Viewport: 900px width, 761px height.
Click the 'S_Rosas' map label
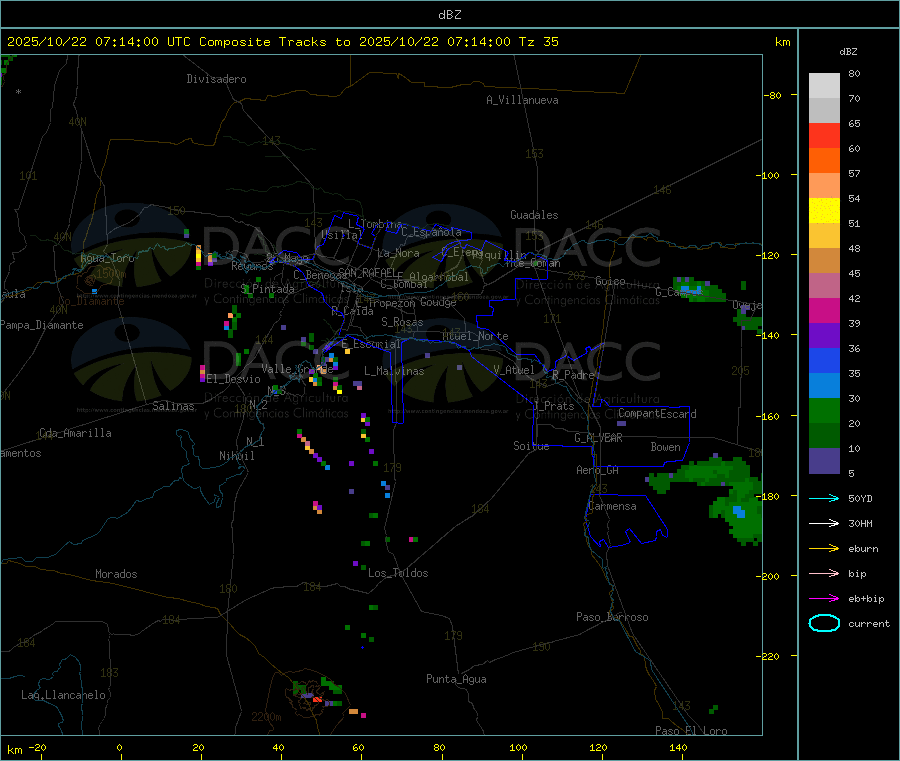coord(402,322)
